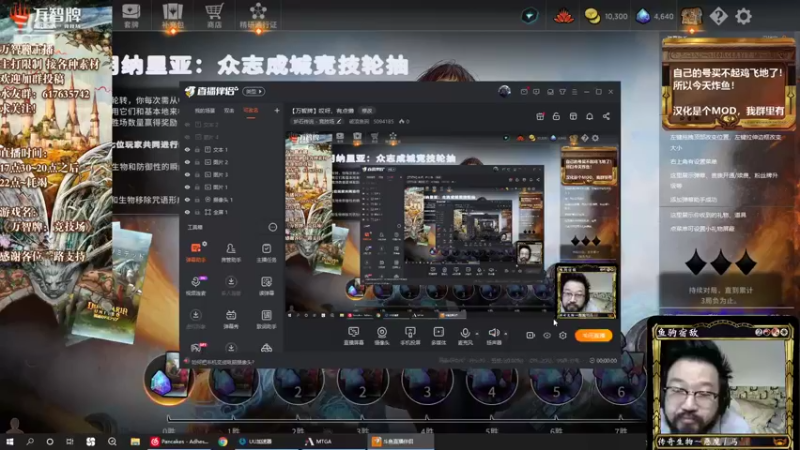The image size is (800, 450).
Task: Click the gold coins balance 10,300
Action: point(606,16)
